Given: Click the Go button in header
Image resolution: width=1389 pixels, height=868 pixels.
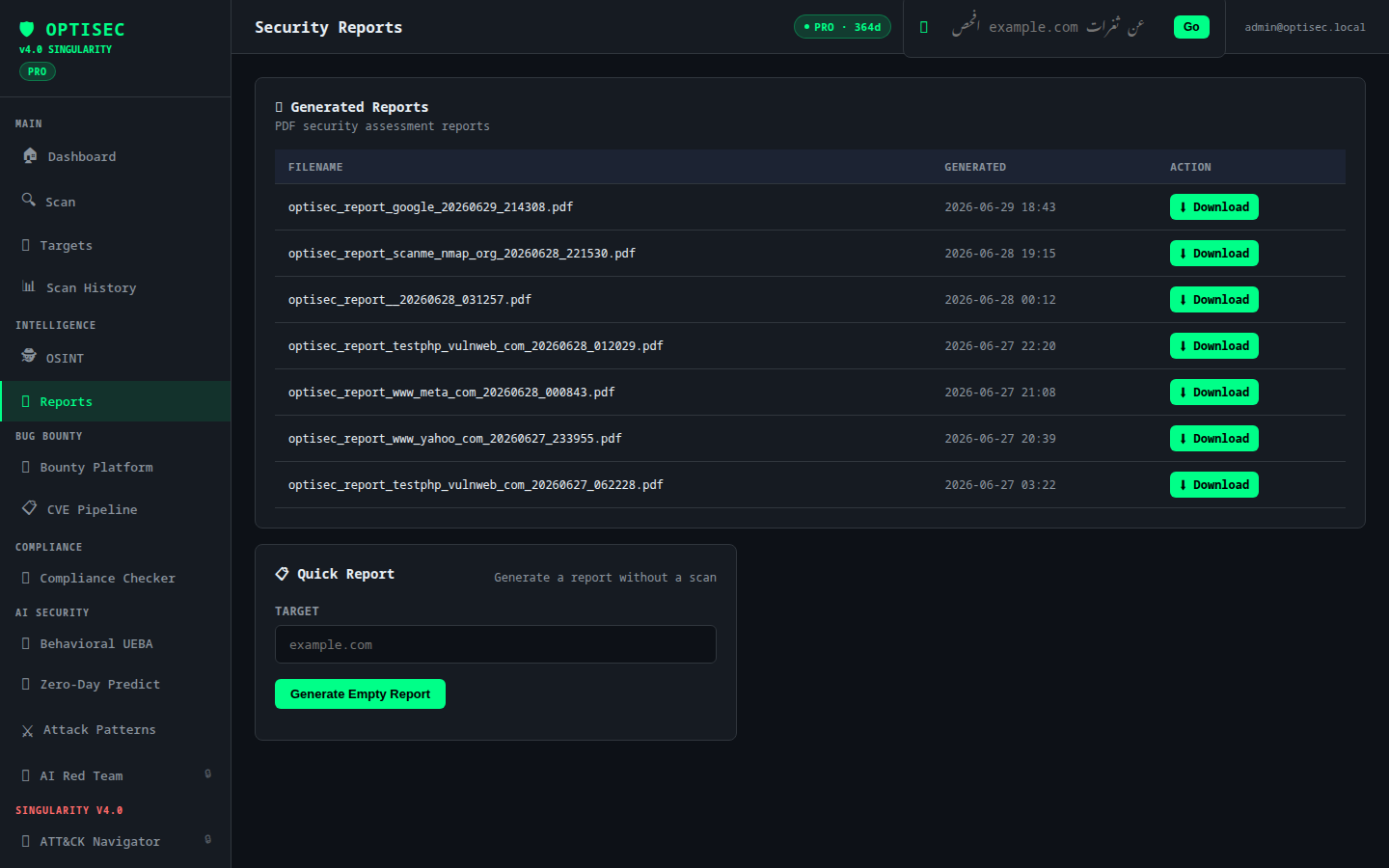Looking at the screenshot, I should tap(1191, 27).
